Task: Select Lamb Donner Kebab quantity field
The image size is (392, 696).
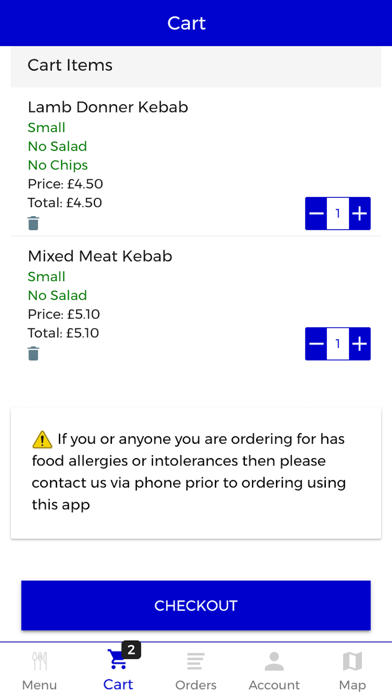Action: pos(338,214)
